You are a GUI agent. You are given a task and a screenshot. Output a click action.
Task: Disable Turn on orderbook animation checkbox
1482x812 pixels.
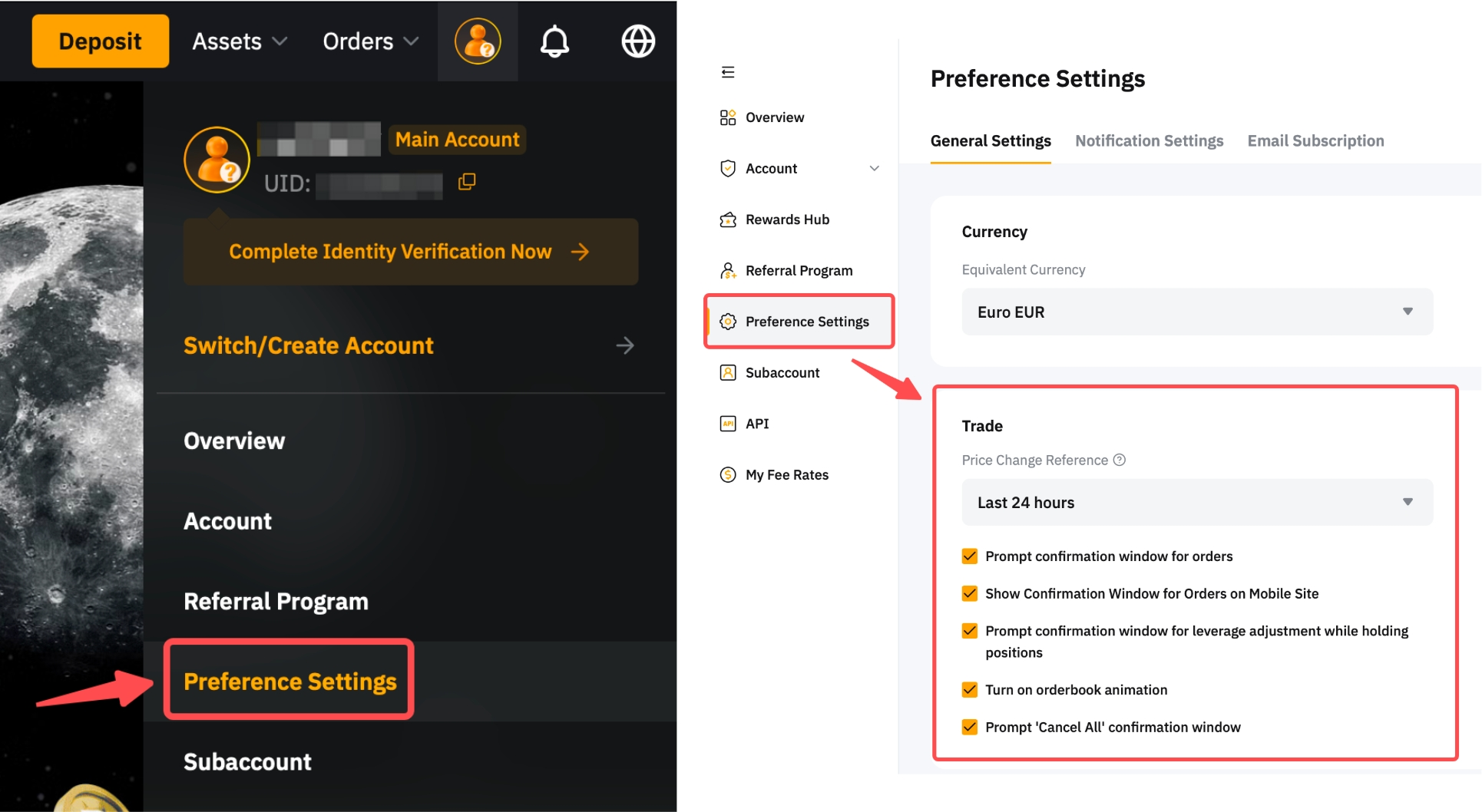[970, 690]
